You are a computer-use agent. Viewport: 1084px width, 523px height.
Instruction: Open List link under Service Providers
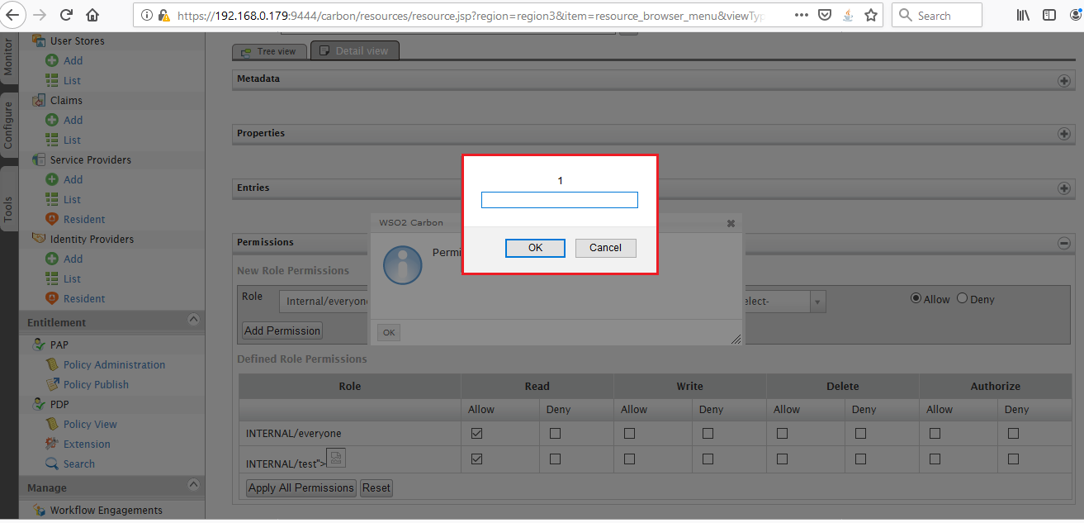(x=72, y=200)
